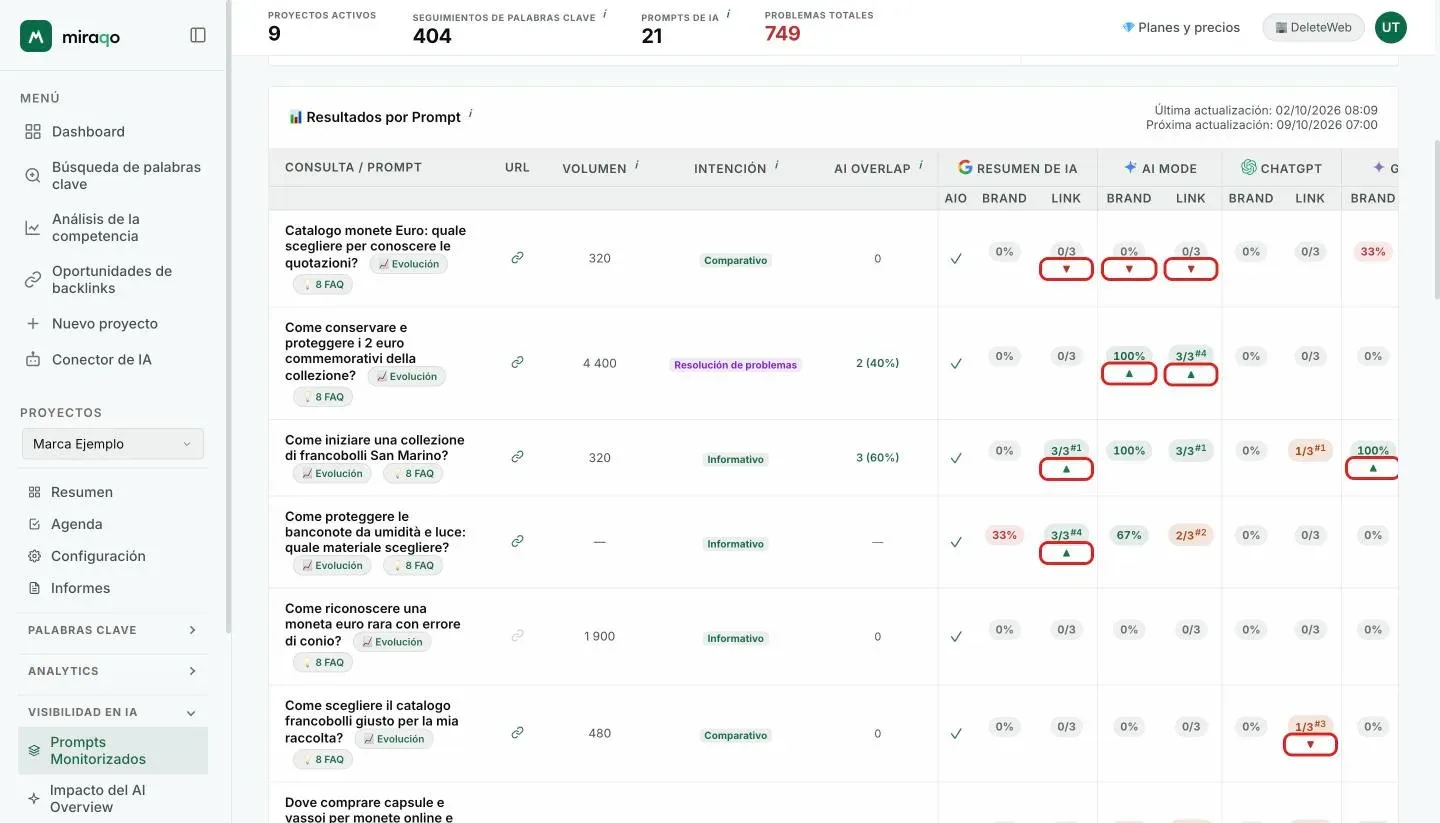
Task: Click the ChatGPT column header
Action: tap(1281, 168)
